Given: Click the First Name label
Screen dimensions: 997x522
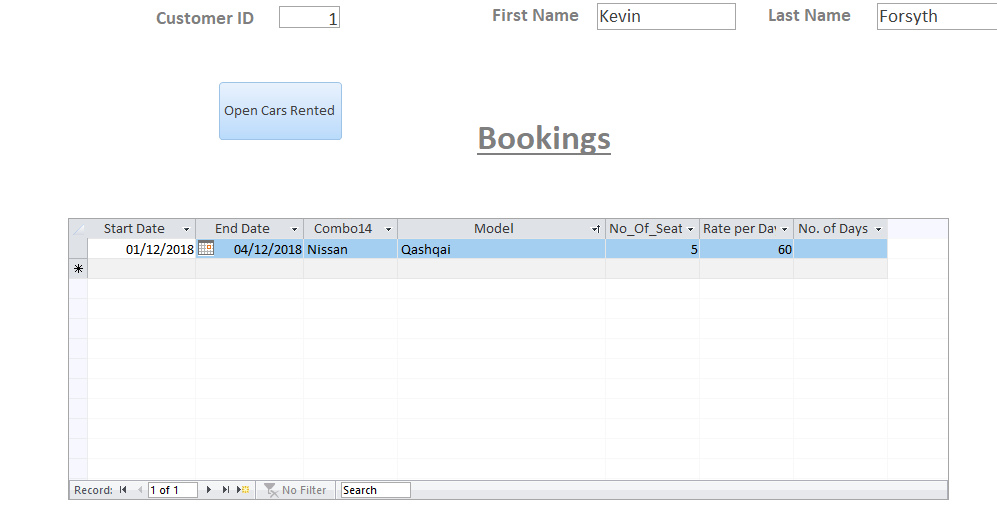Looking at the screenshot, I should 535,15.
